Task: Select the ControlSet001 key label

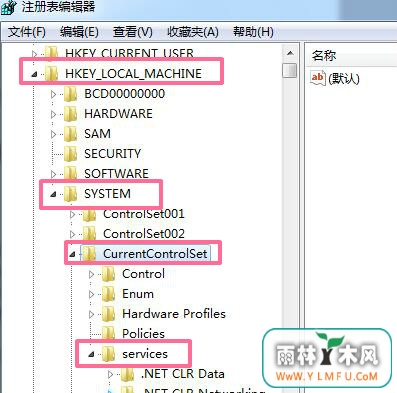Action: [x=144, y=214]
